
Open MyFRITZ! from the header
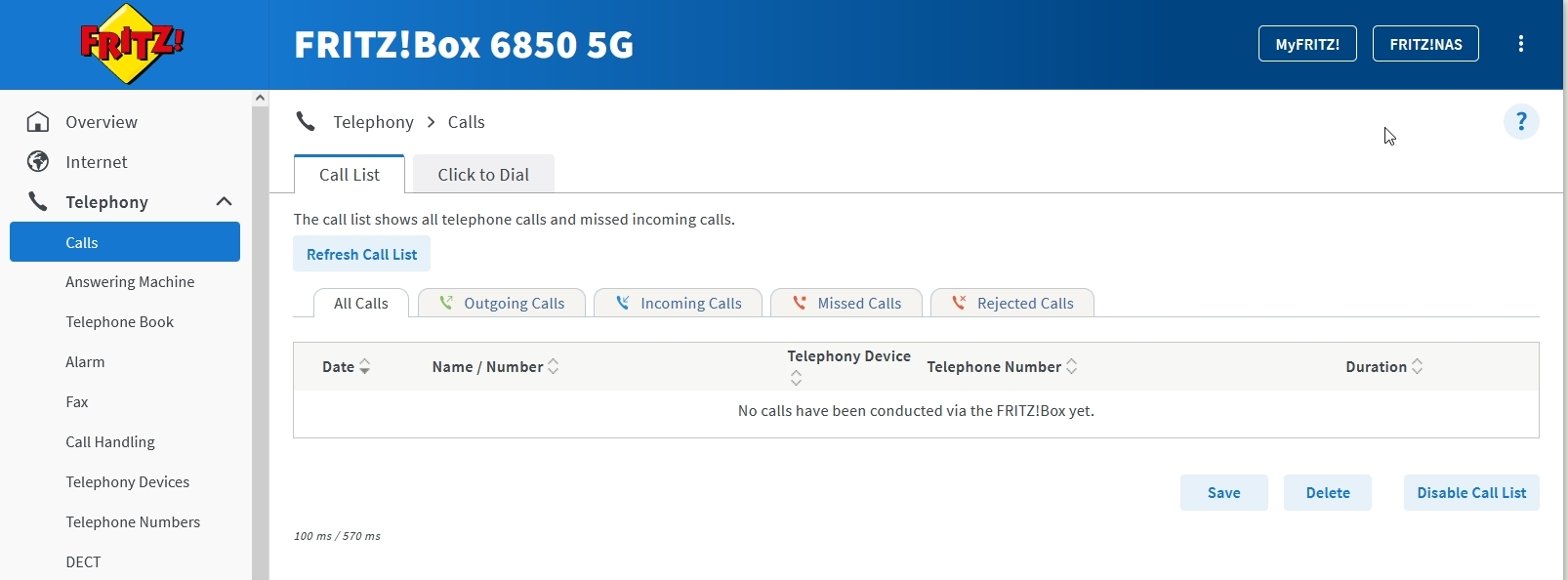(x=1307, y=44)
